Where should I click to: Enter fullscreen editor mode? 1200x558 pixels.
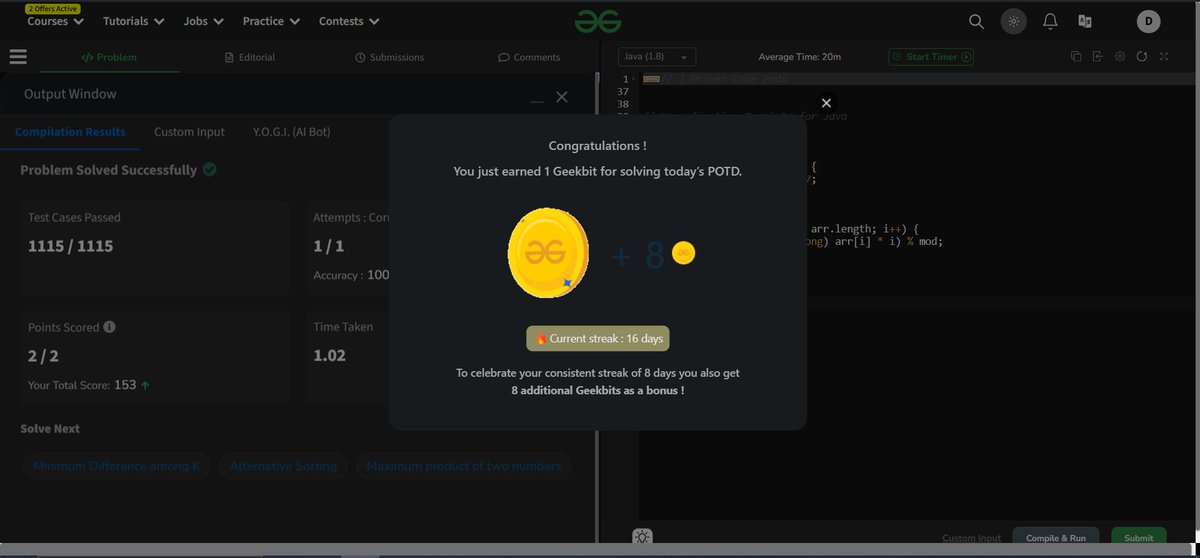(x=1163, y=57)
